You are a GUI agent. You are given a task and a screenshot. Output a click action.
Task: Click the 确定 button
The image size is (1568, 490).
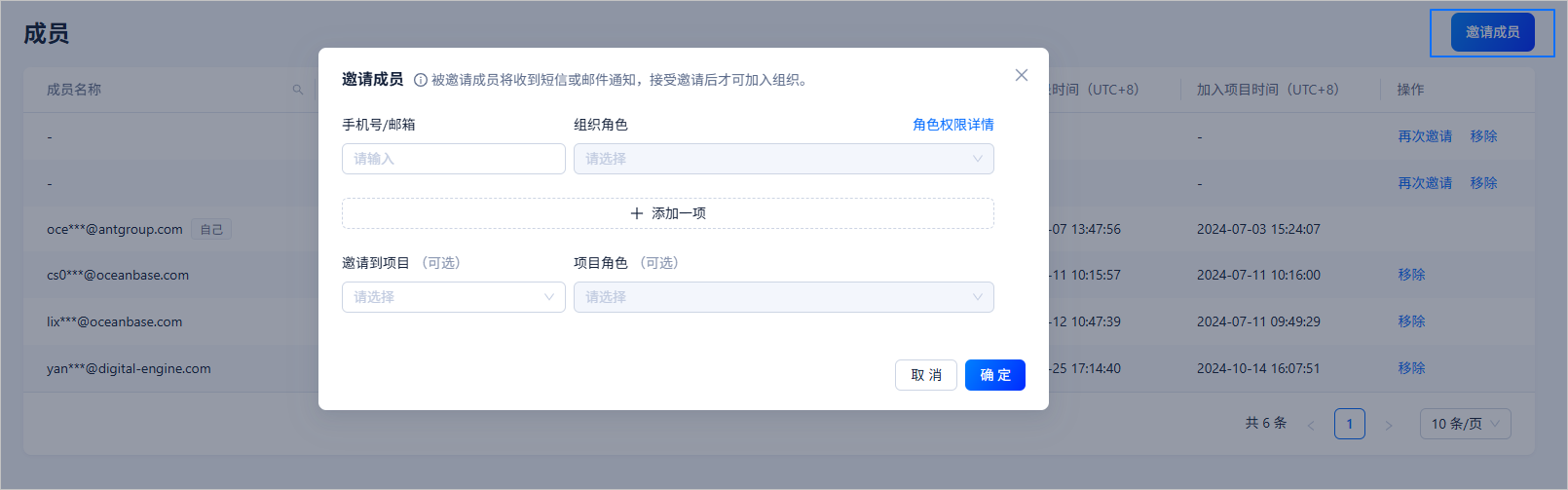[x=995, y=375]
